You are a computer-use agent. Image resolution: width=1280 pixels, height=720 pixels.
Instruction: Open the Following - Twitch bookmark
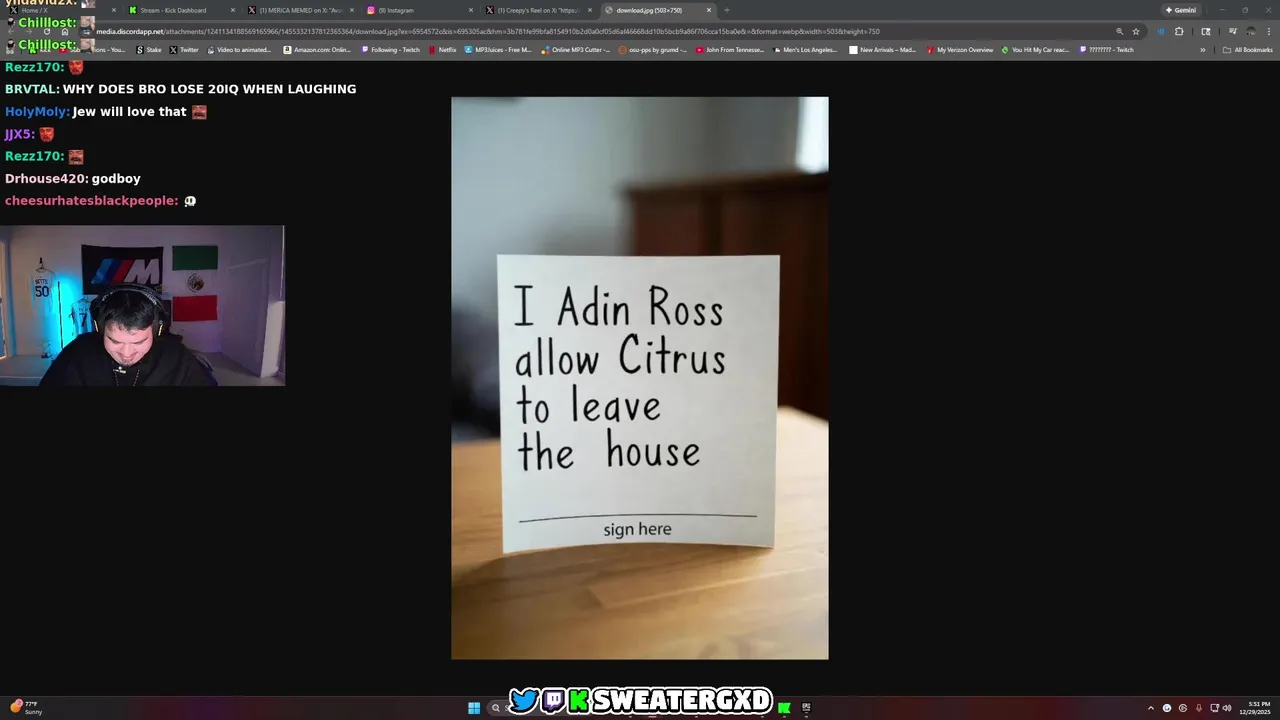click(391, 50)
